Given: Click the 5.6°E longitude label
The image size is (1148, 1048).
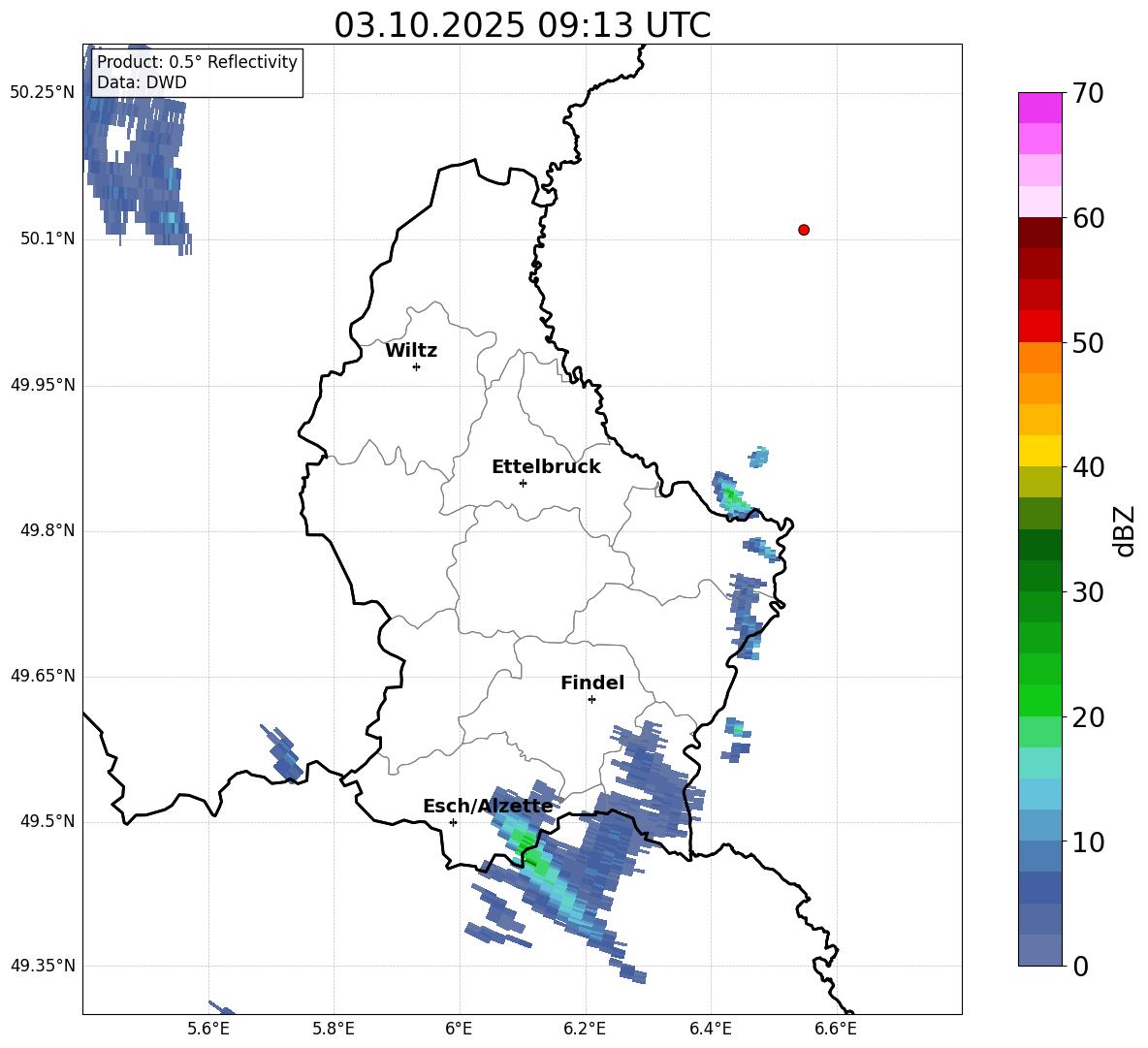Looking at the screenshot, I should 208,1029.
